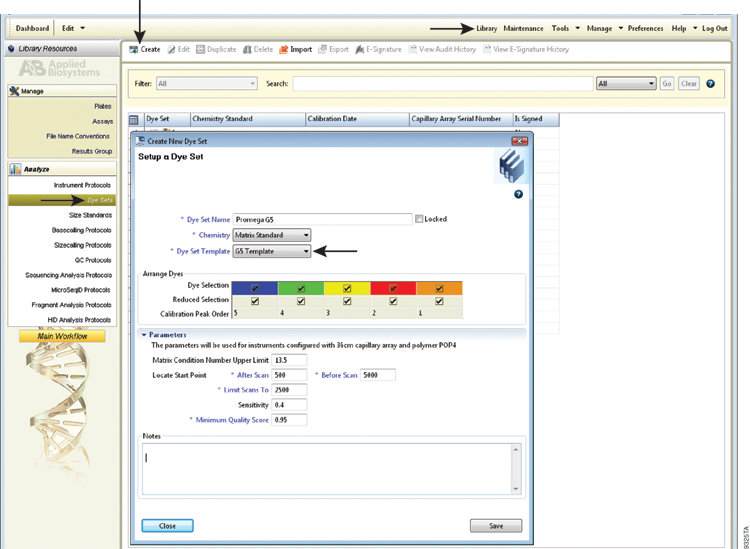
Task: Toggle blue Dye Selection checkbox
Action: [x=255, y=288]
